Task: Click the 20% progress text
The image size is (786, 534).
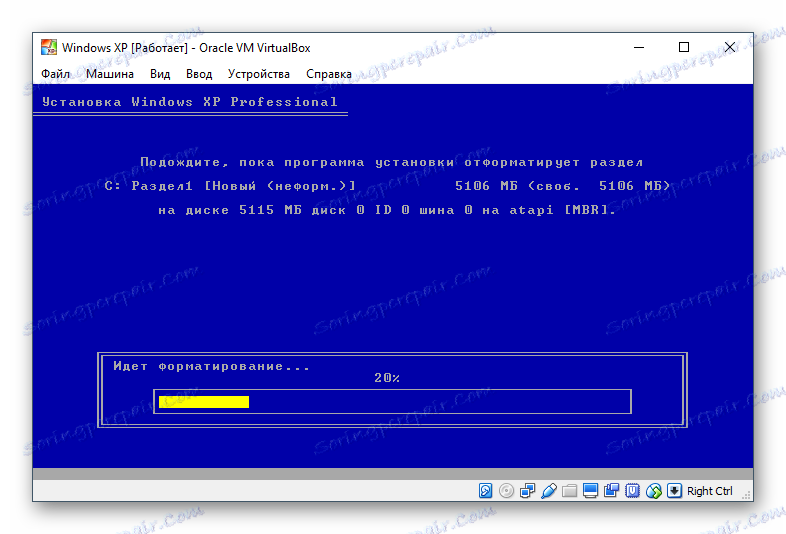Action: point(386,378)
